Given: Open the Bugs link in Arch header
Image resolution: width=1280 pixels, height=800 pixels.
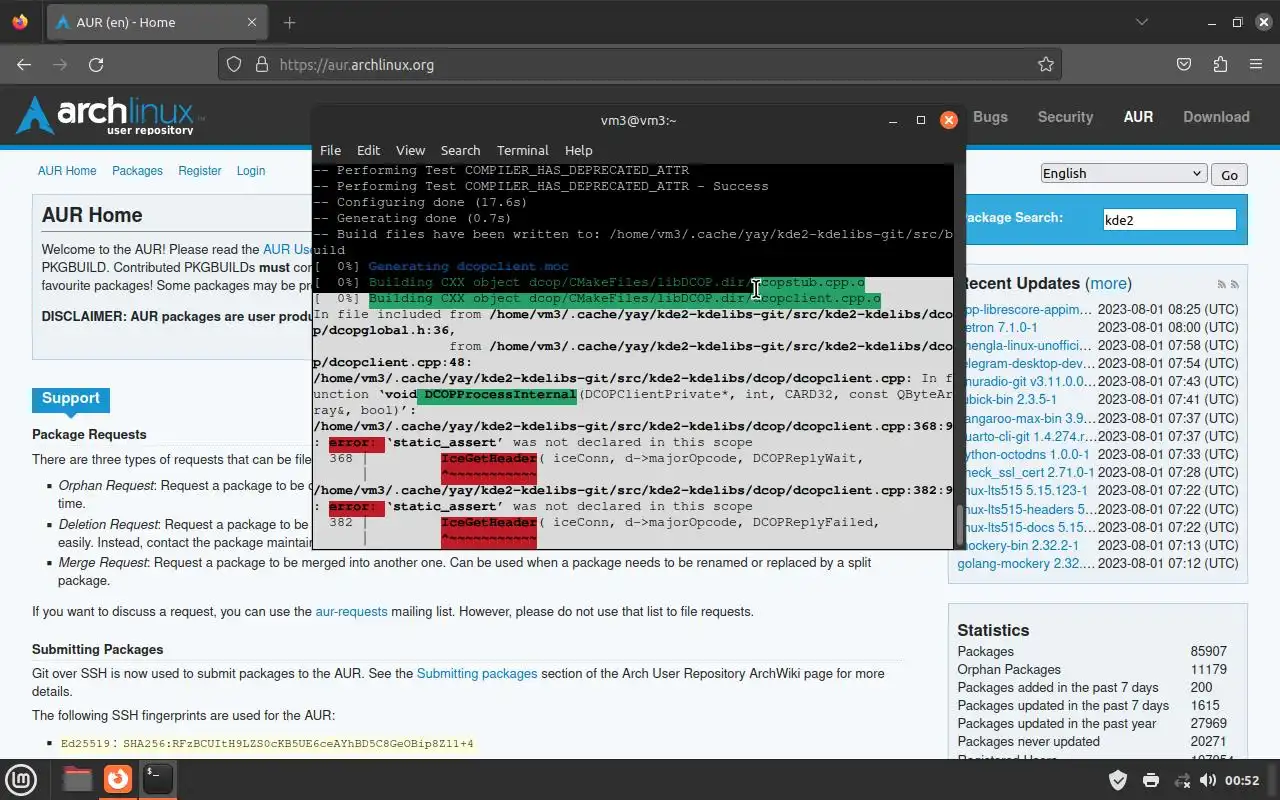Looking at the screenshot, I should (x=990, y=117).
